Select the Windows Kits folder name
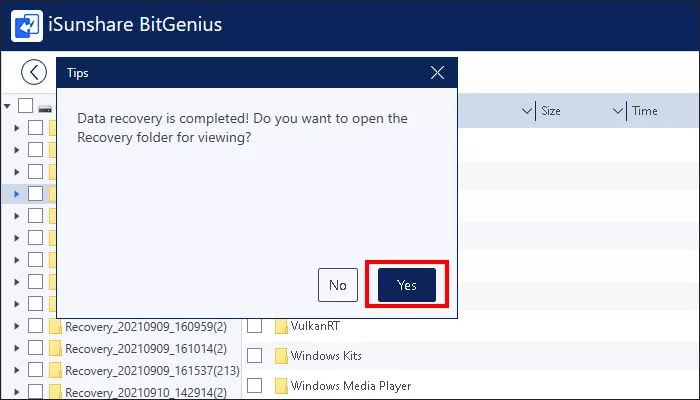 [x=326, y=356]
